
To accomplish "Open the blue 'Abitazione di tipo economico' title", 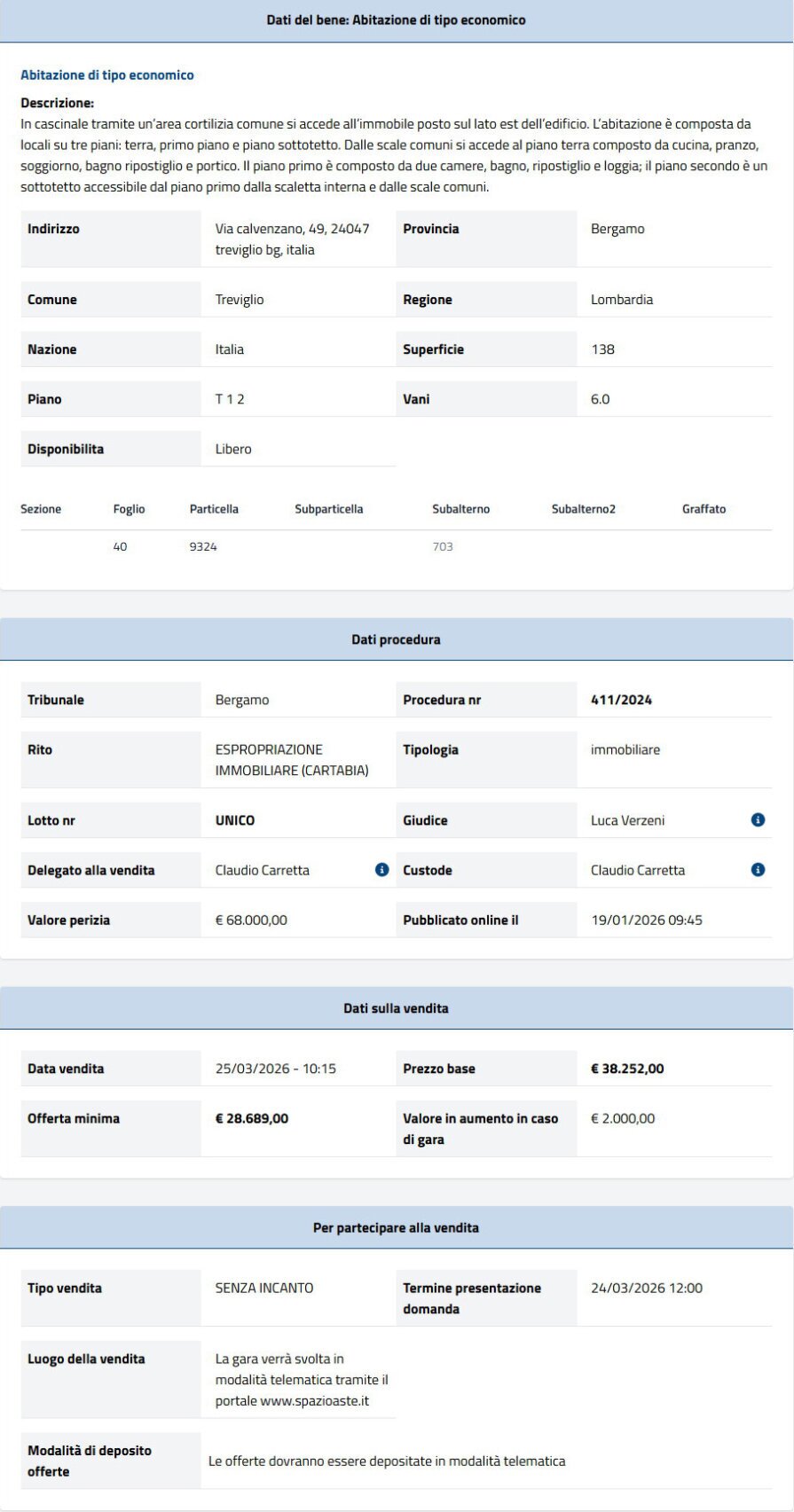I will pyautogui.click(x=107, y=75).
